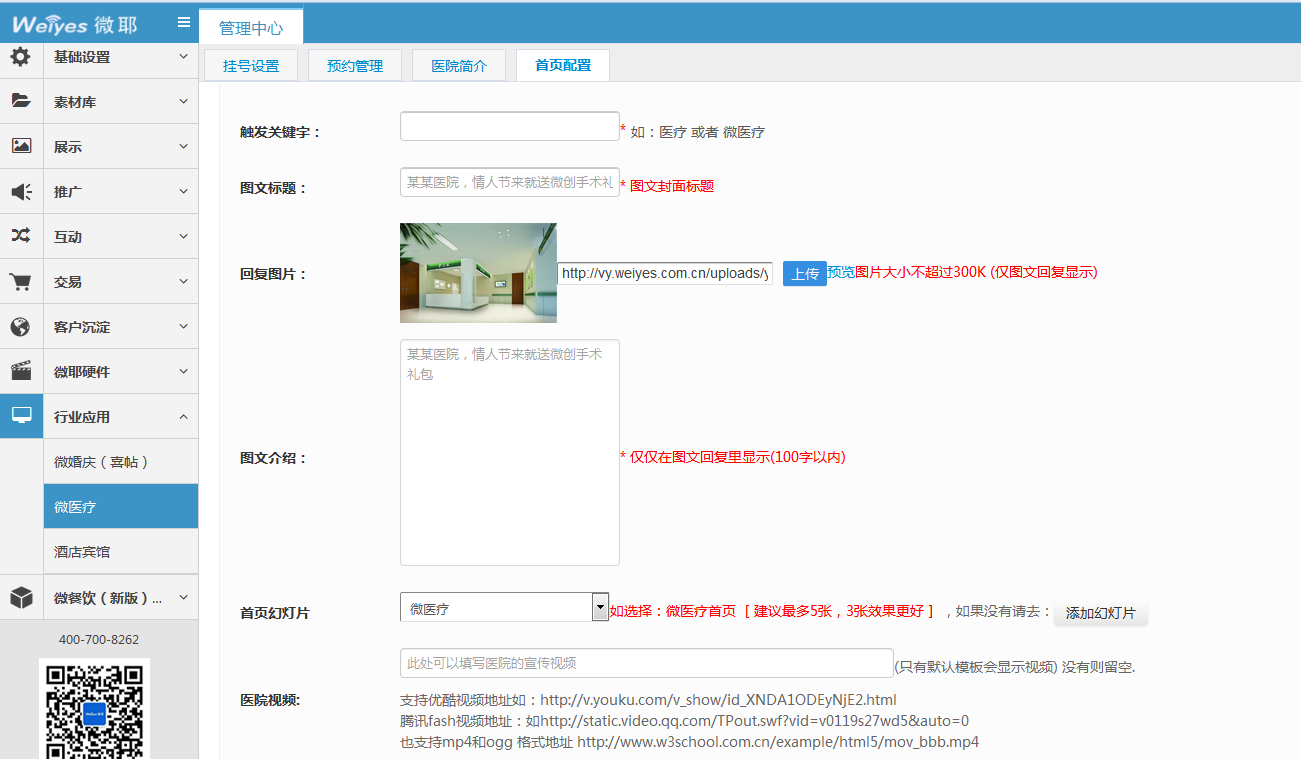1301x759 pixels.
Task: Click the megaphone icon for 推广
Action: 20,191
